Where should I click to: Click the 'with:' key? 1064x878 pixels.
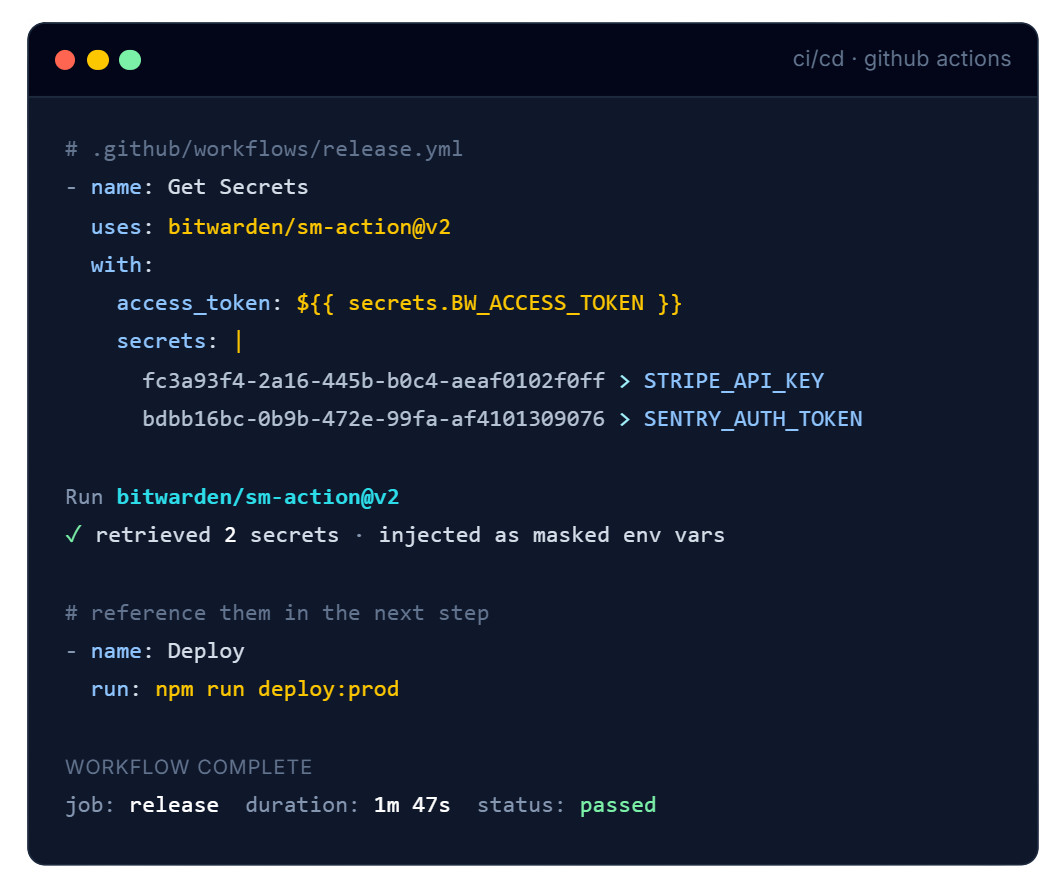tap(122, 265)
